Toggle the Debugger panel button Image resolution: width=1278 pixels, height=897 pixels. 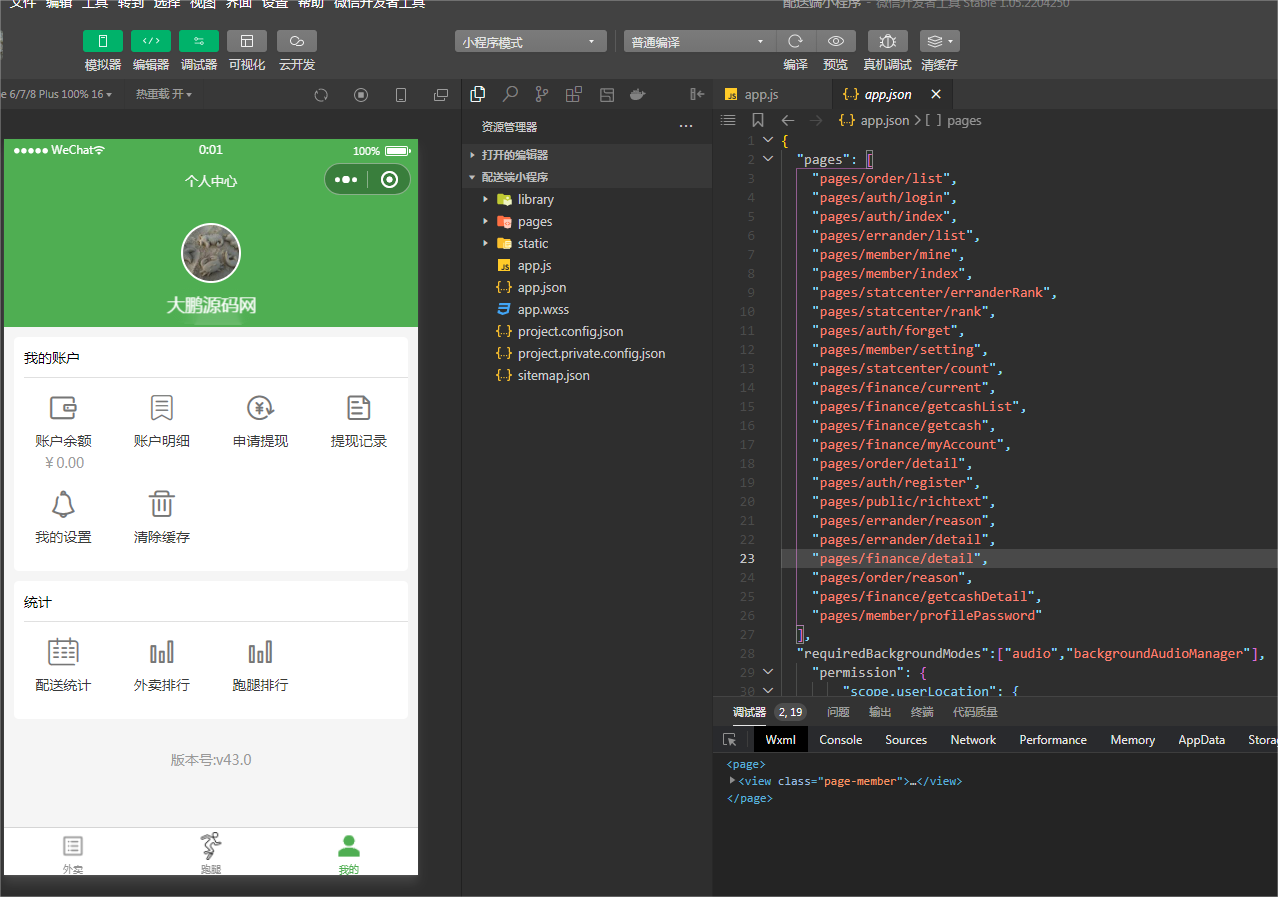click(198, 41)
